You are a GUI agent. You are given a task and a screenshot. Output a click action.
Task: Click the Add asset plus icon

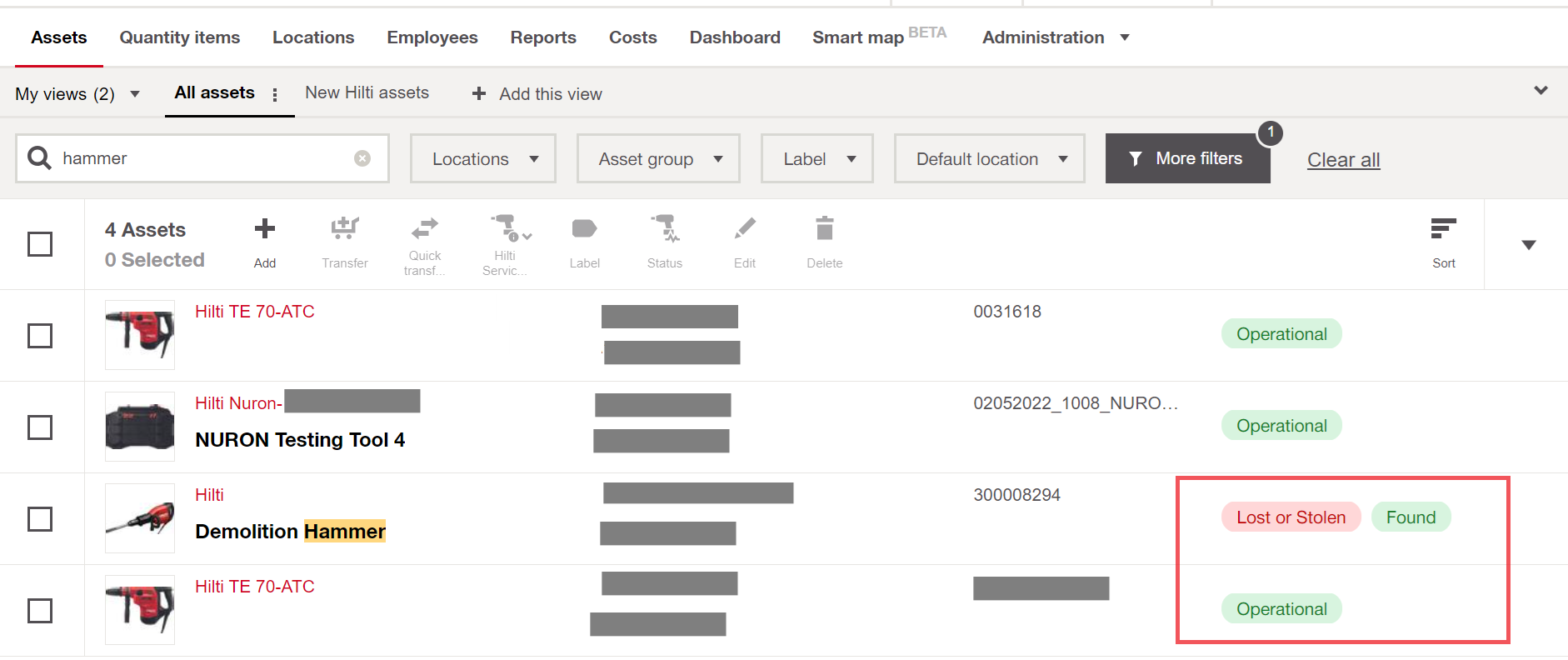tap(265, 228)
